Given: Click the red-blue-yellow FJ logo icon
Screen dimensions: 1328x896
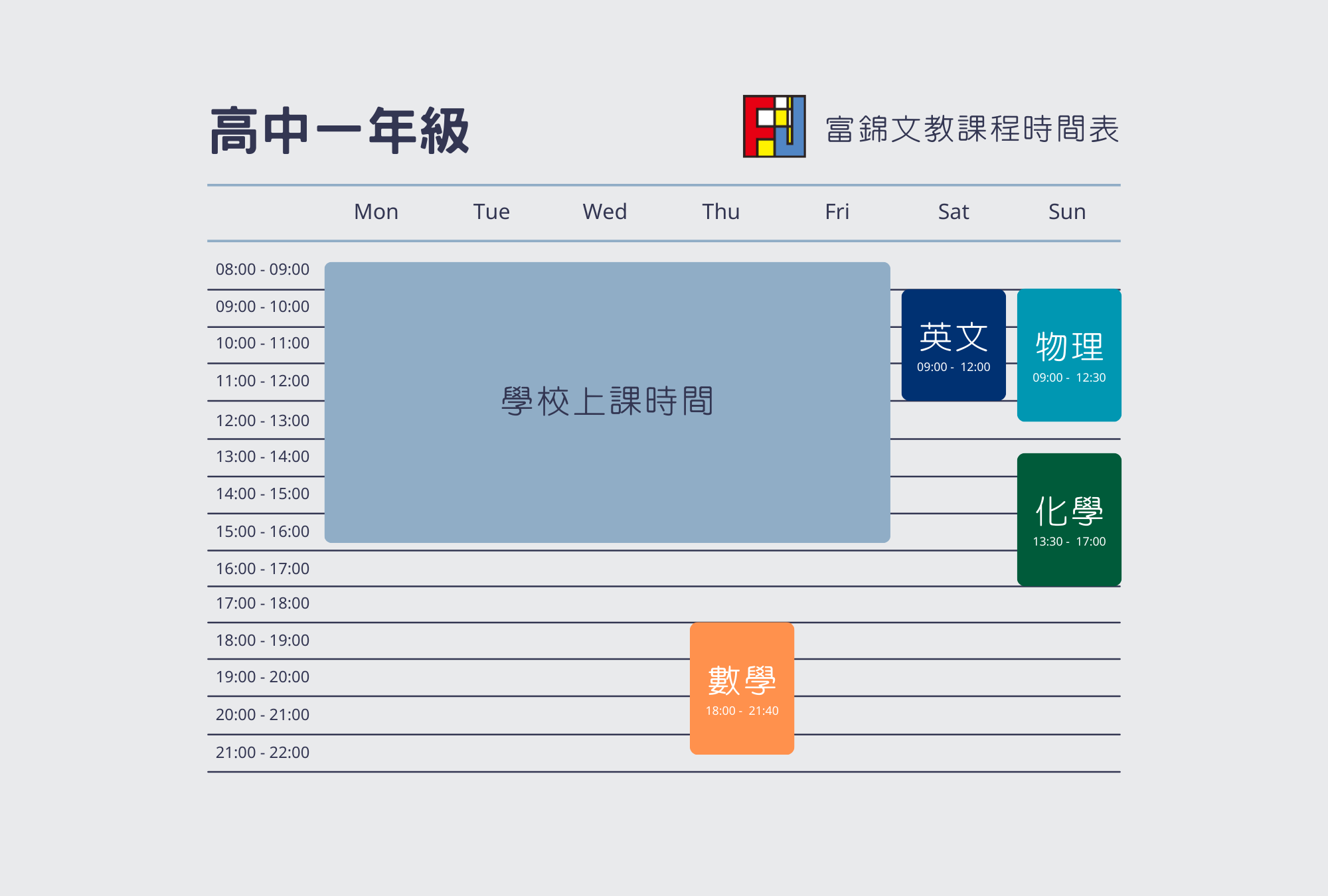Looking at the screenshot, I should coord(774,126).
